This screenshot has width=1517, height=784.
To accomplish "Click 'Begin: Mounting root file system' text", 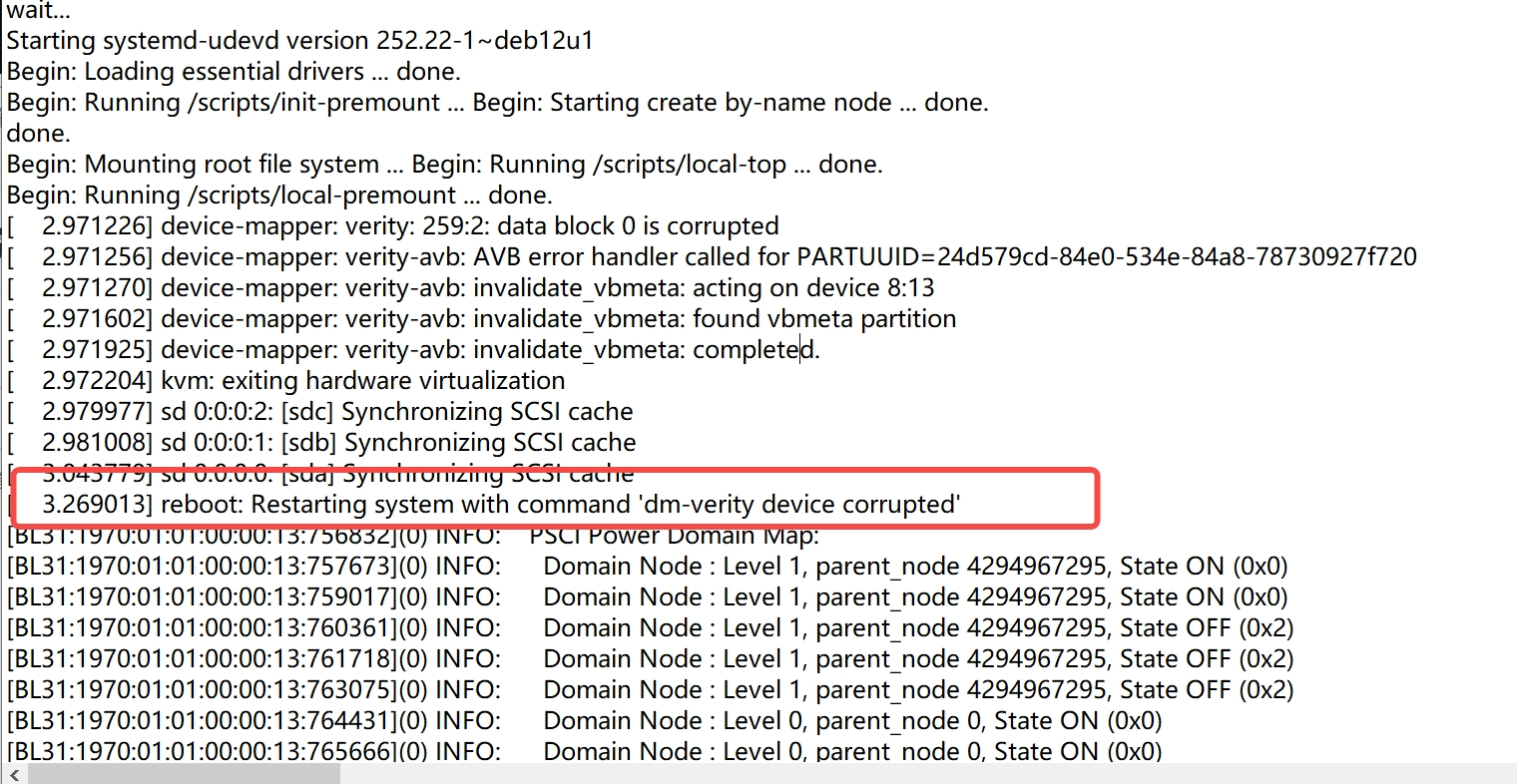I will pyautogui.click(x=193, y=165).
